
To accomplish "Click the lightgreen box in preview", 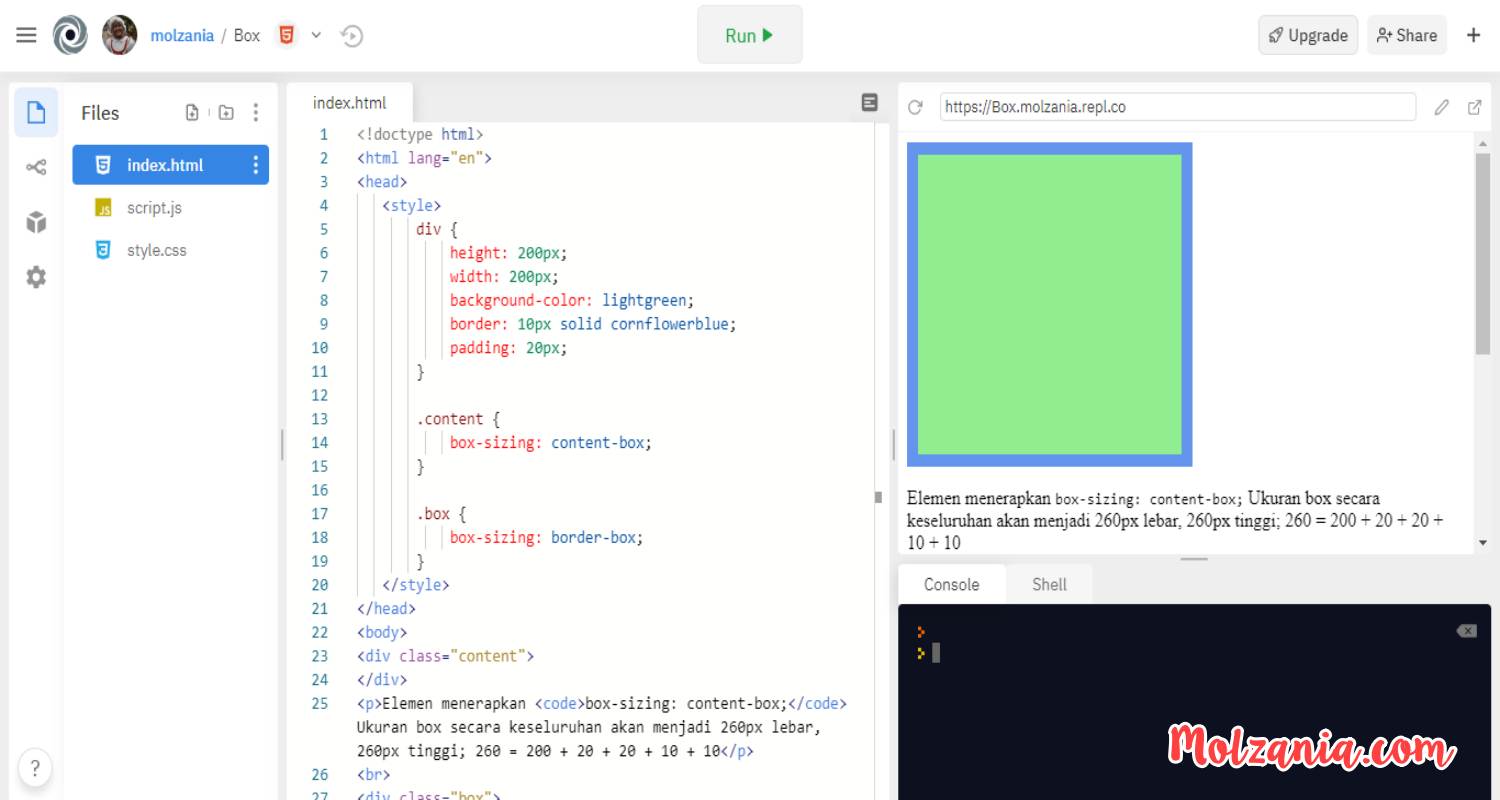I will click(1049, 304).
